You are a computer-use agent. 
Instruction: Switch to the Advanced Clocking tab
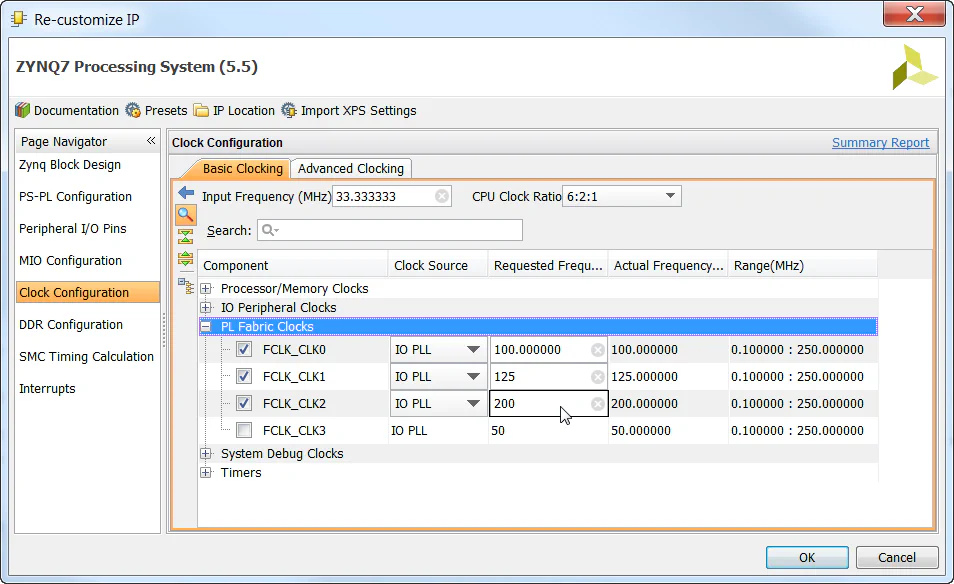(351, 169)
